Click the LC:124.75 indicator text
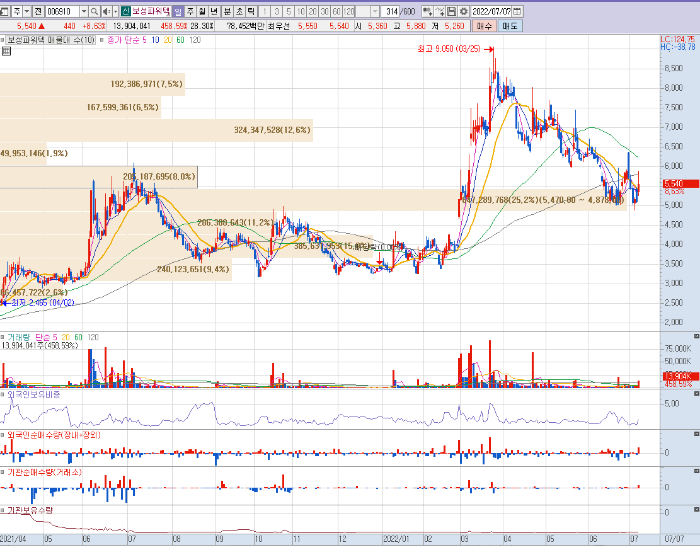Viewport: 700px width, 546px height. click(678, 39)
